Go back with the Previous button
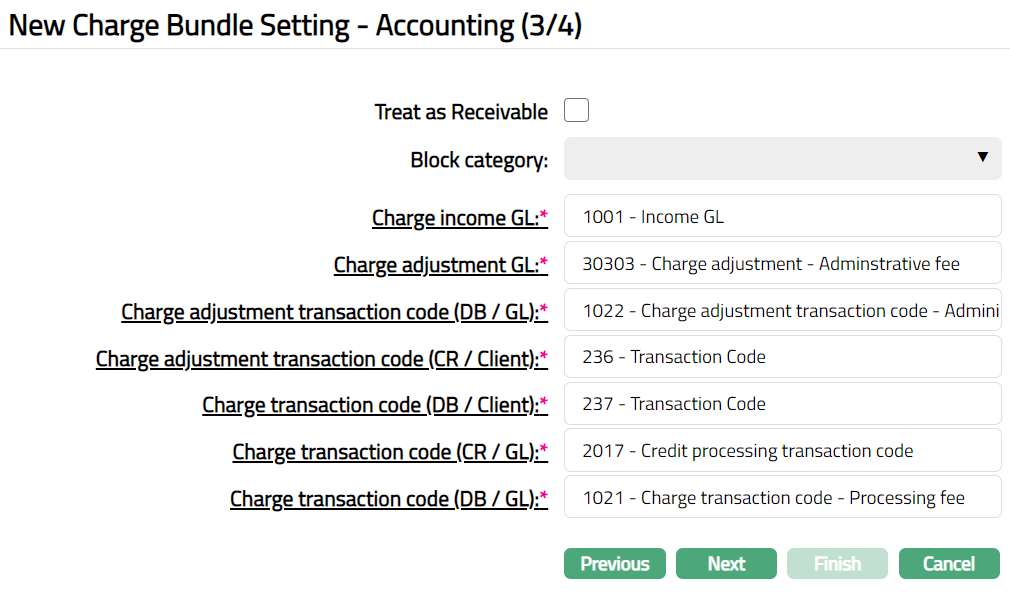This screenshot has height=594, width=1010. pyautogui.click(x=614, y=564)
